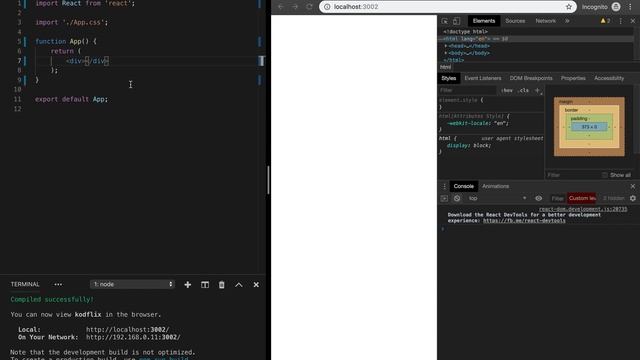Viewport: 640px width, 360px height.
Task: Open the Accessibility tab in DevTools
Action: tap(609, 78)
